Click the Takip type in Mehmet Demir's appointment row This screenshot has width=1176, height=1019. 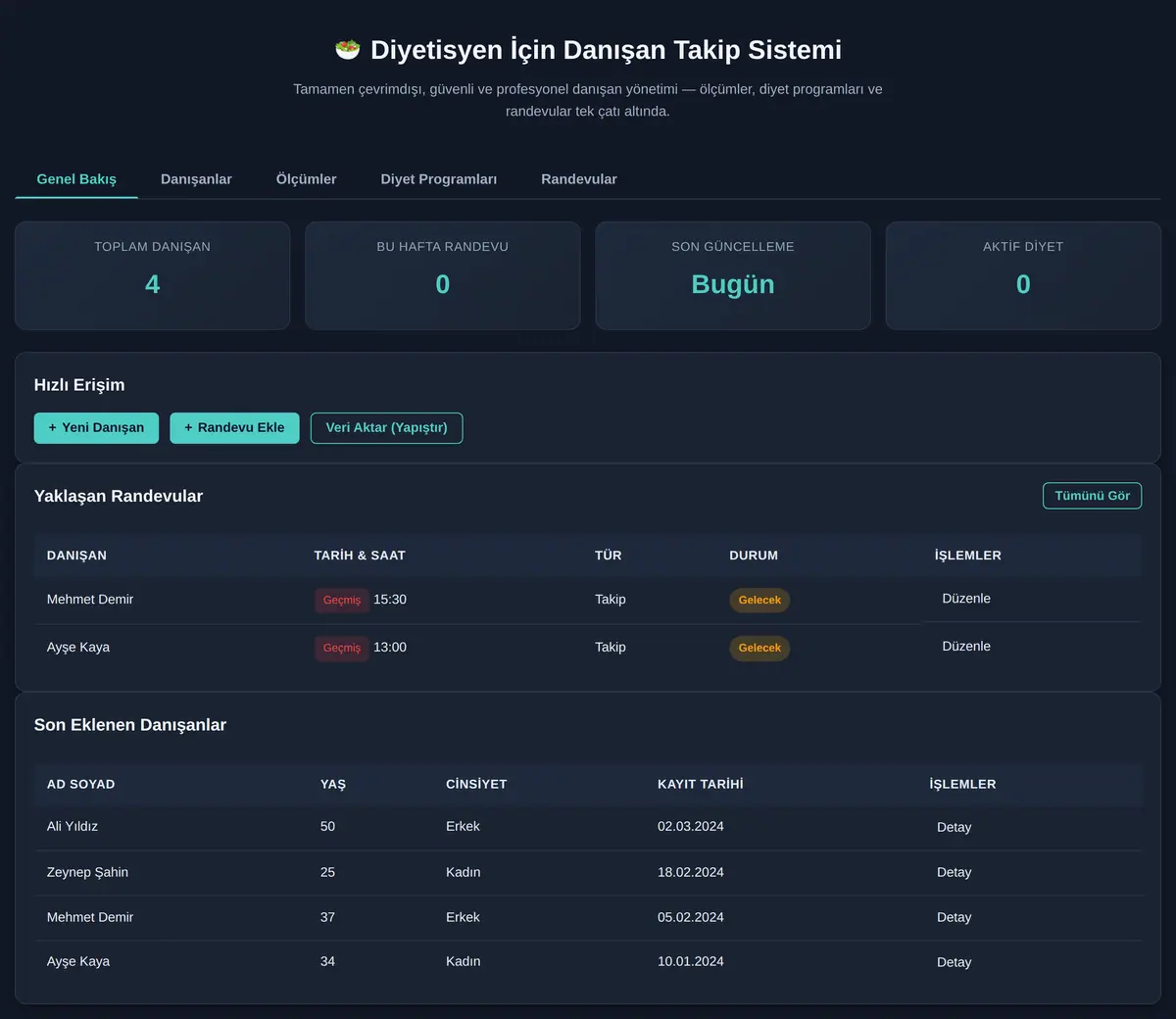(611, 600)
